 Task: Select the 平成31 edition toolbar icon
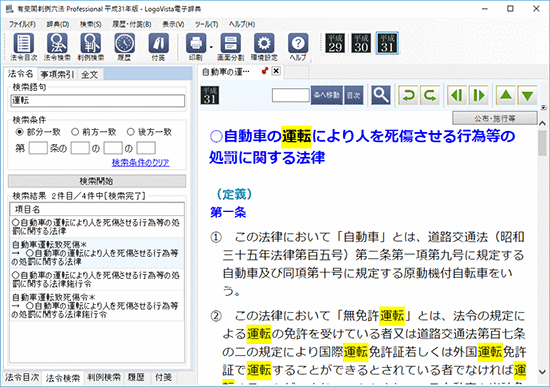(387, 43)
